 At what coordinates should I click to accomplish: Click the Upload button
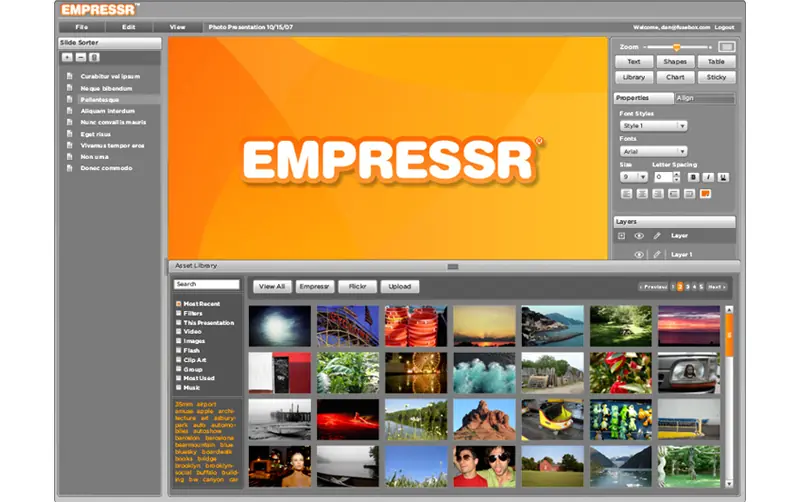coord(399,287)
